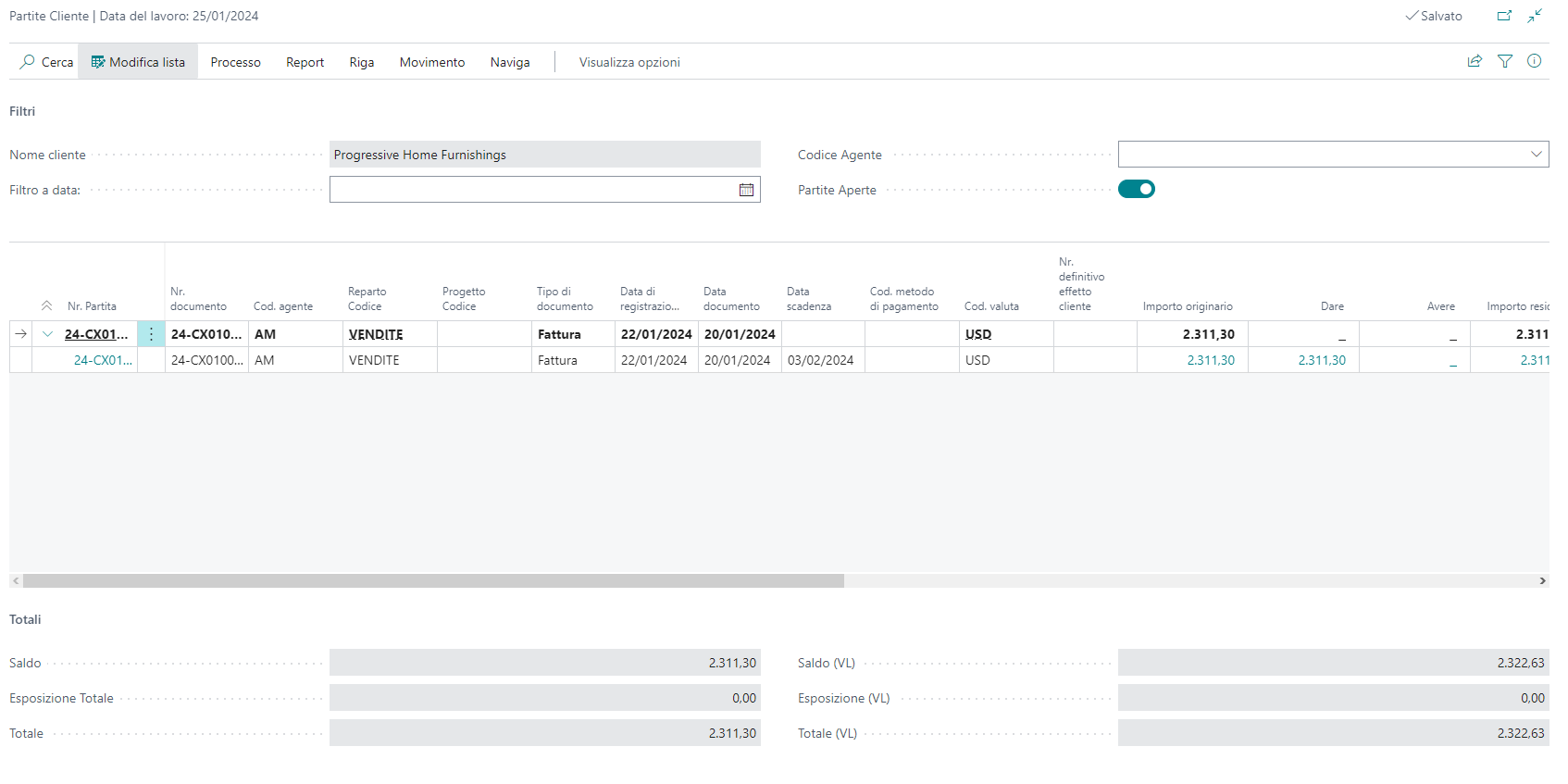Screen dimensions: 1568x784
Task: Disable the Partite Aperte toggle
Action: click(1136, 189)
